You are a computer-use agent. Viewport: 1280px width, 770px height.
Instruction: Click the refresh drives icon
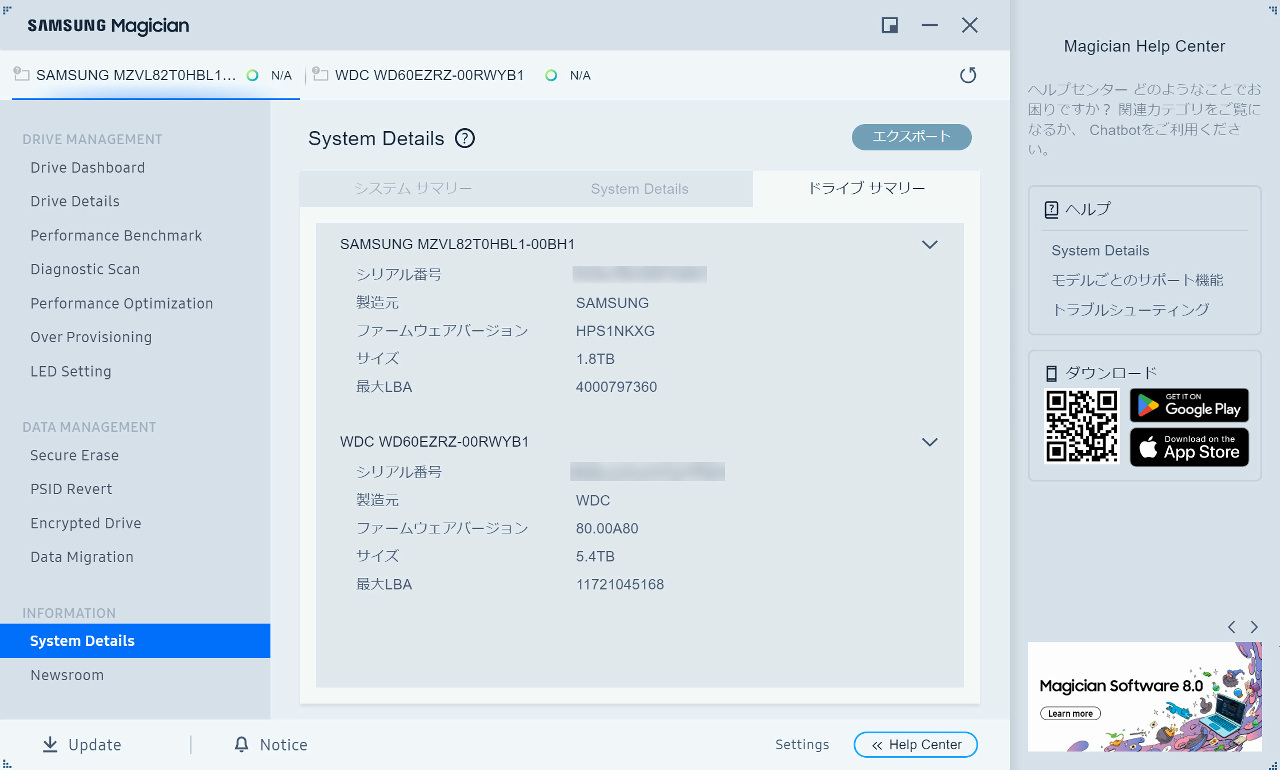pos(967,75)
